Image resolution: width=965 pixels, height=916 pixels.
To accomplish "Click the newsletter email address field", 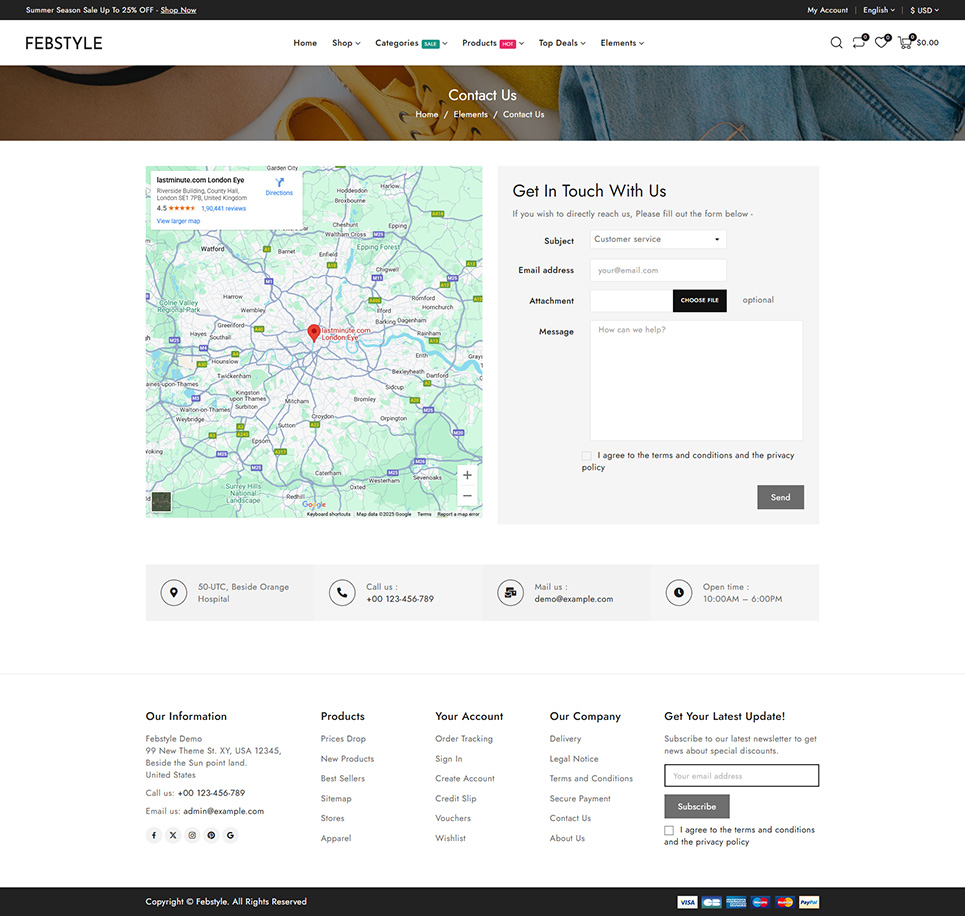I will 741,776.
